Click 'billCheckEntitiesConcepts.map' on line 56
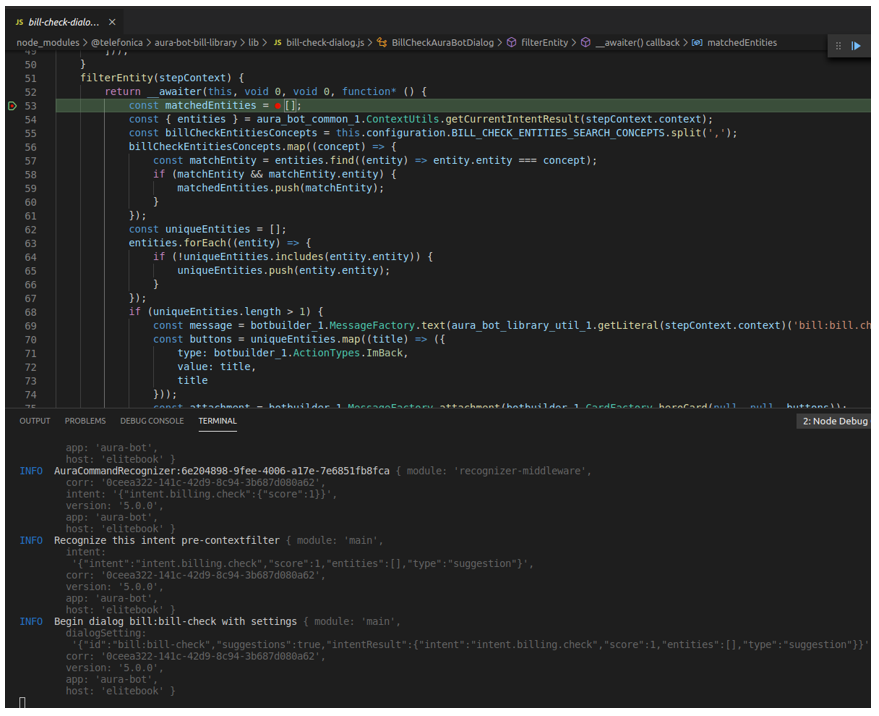 (216, 147)
